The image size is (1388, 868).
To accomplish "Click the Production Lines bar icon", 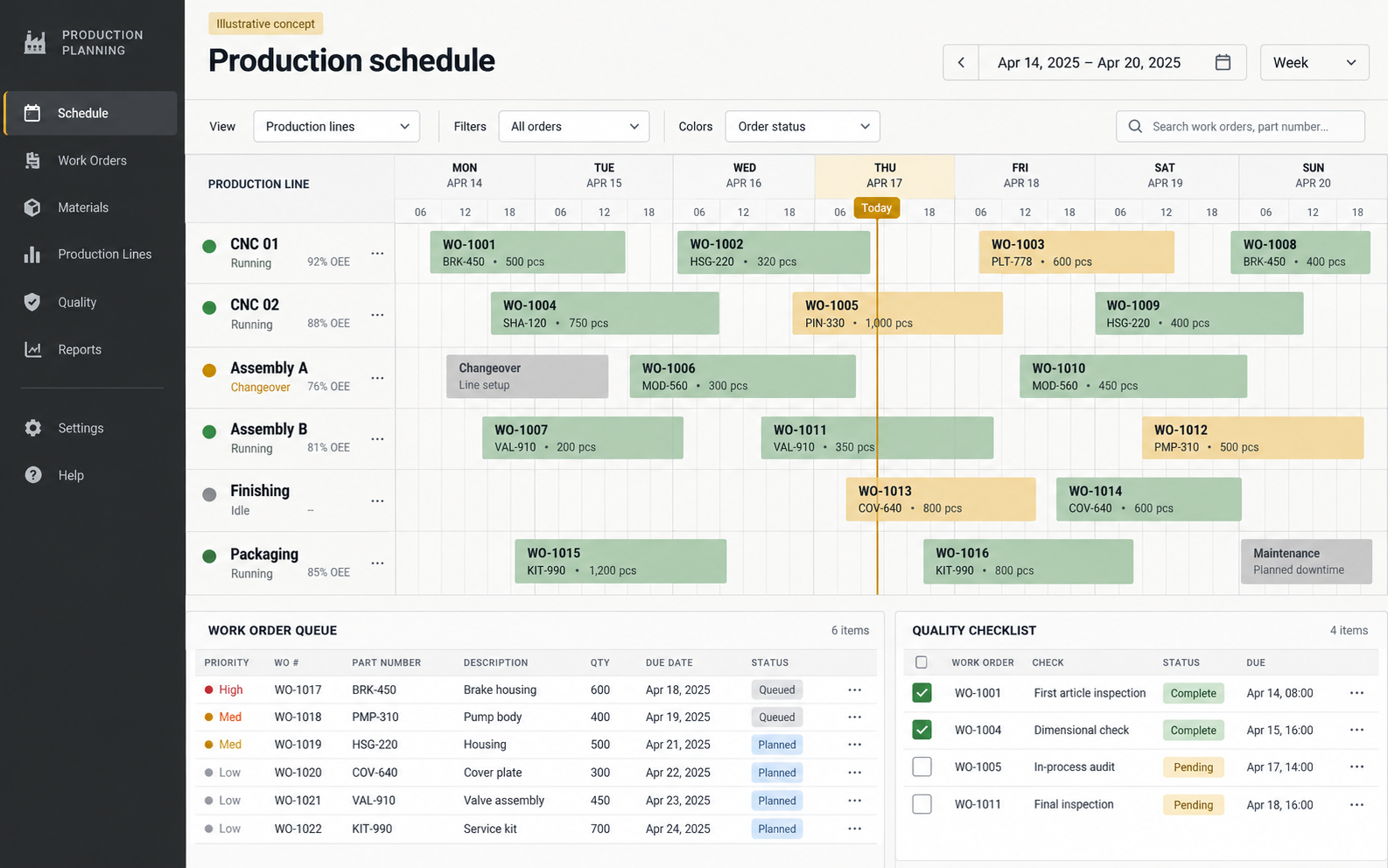I will tap(32, 254).
